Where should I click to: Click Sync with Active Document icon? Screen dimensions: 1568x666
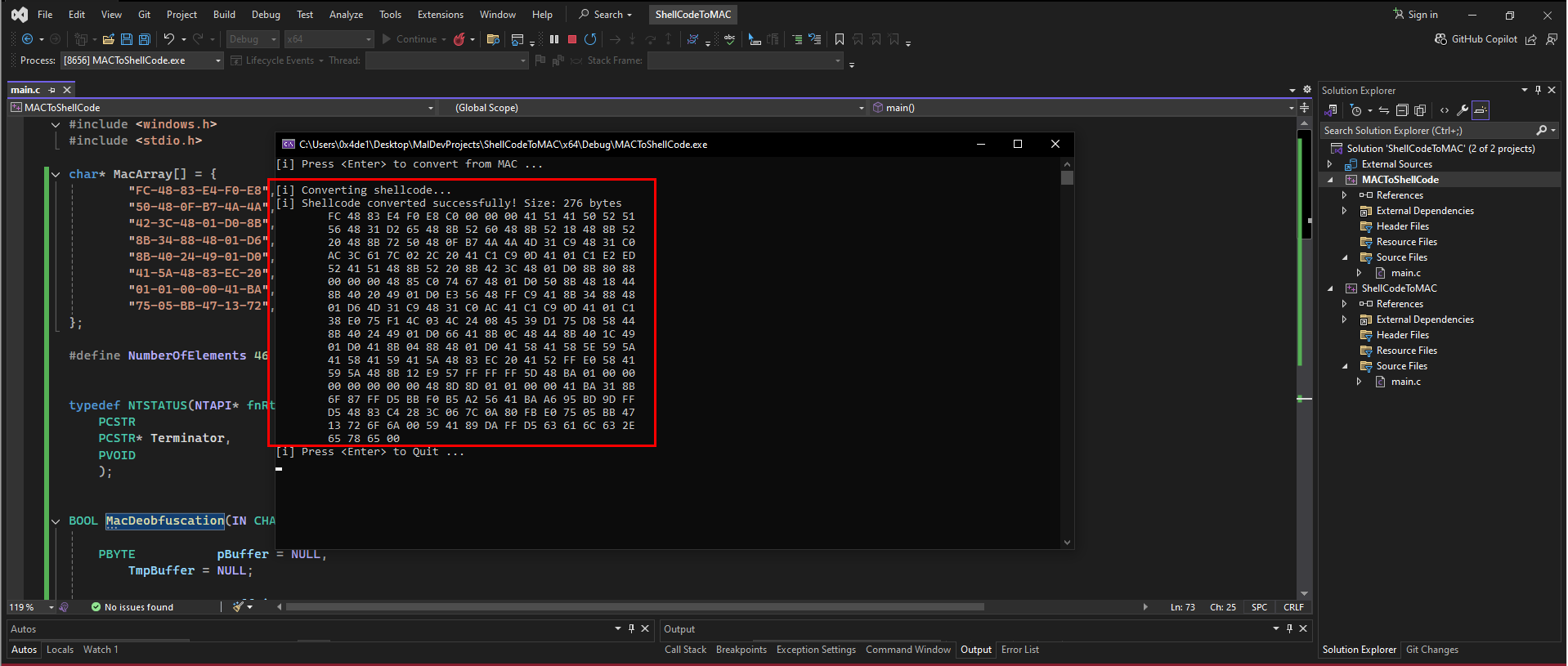point(1384,110)
